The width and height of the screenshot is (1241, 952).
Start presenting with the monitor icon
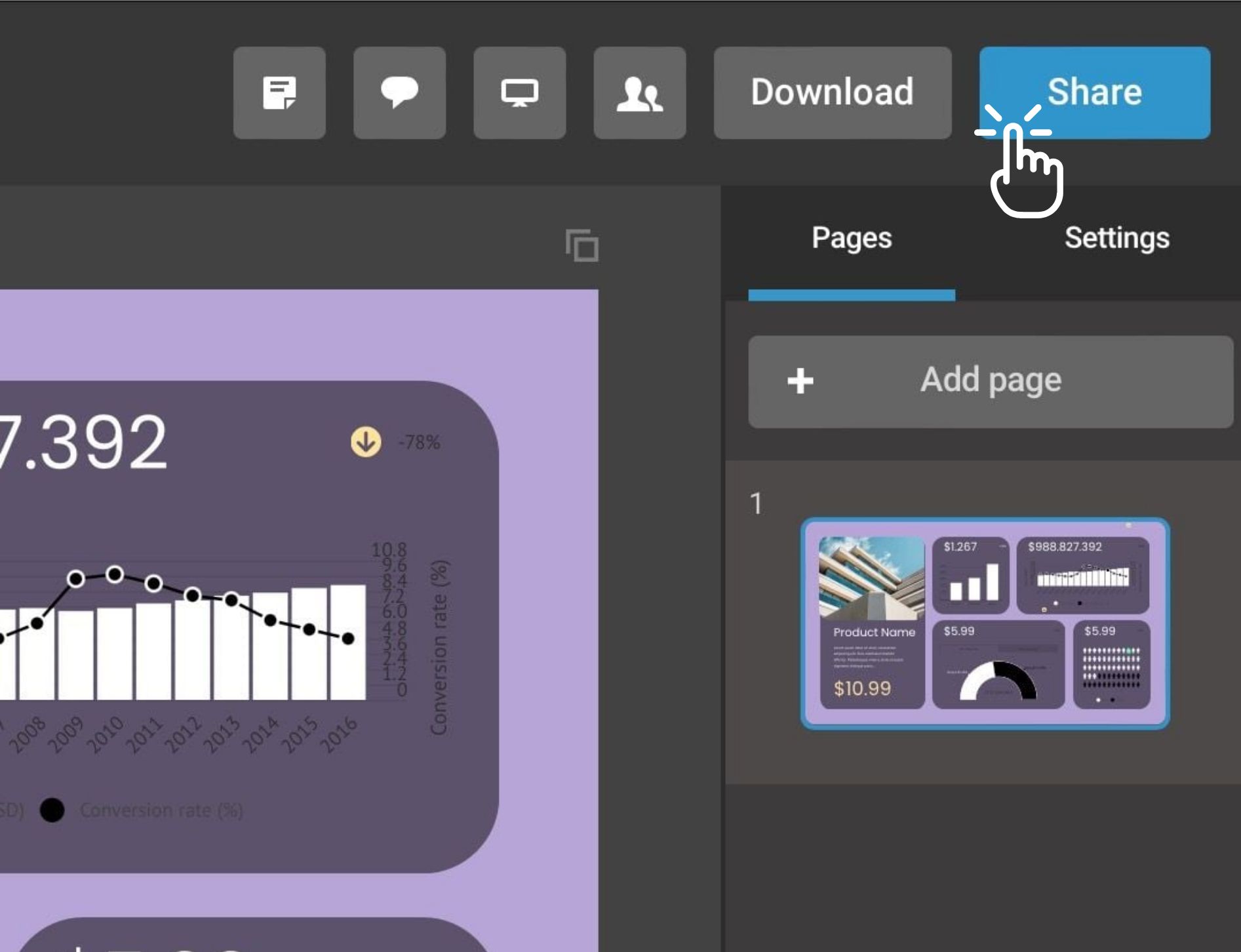coord(519,92)
